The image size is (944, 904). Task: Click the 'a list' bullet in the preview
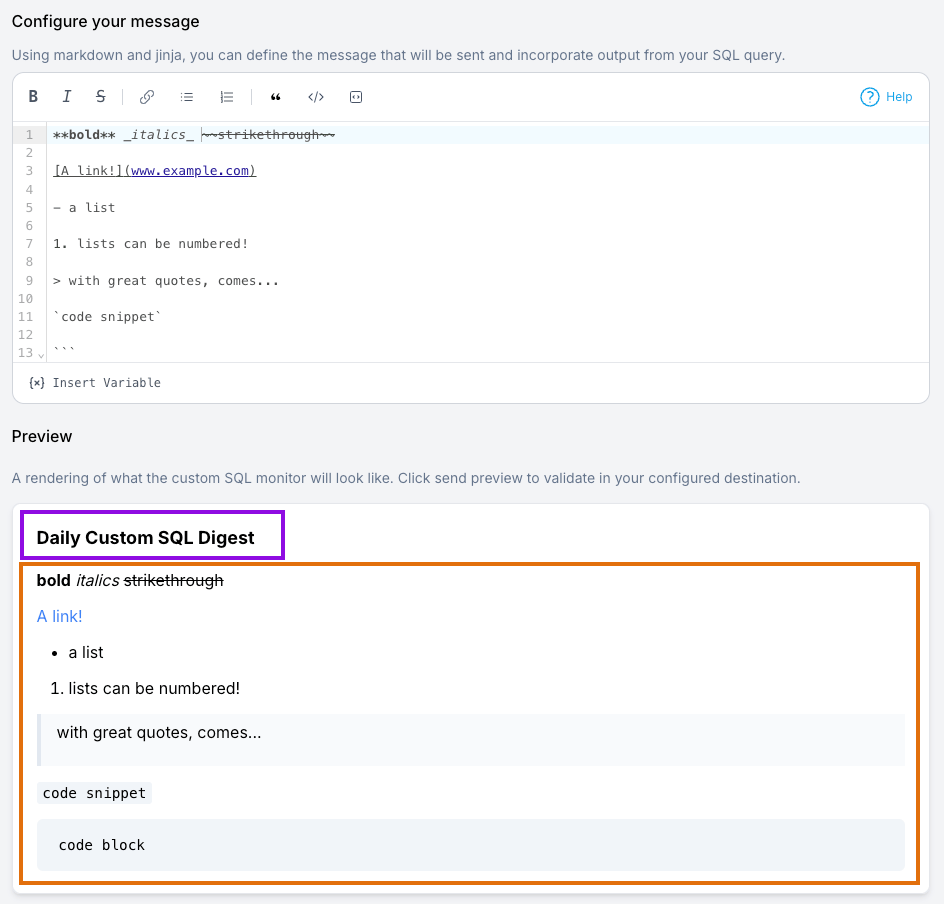point(85,652)
